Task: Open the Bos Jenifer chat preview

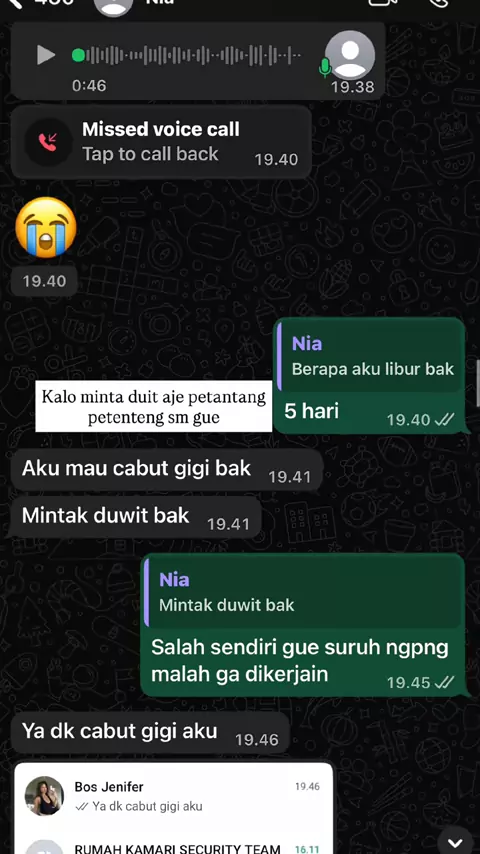Action: 173,796
